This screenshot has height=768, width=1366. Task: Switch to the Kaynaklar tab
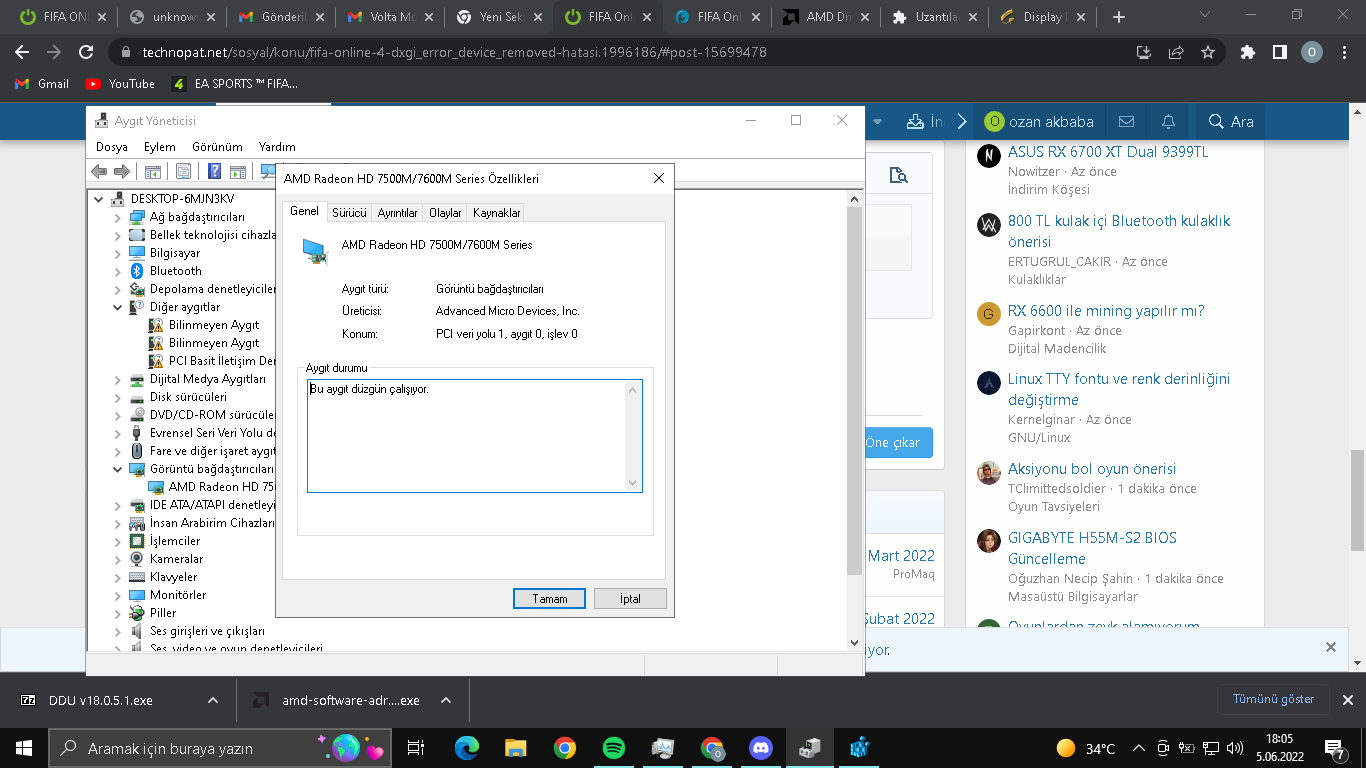pyautogui.click(x=496, y=213)
